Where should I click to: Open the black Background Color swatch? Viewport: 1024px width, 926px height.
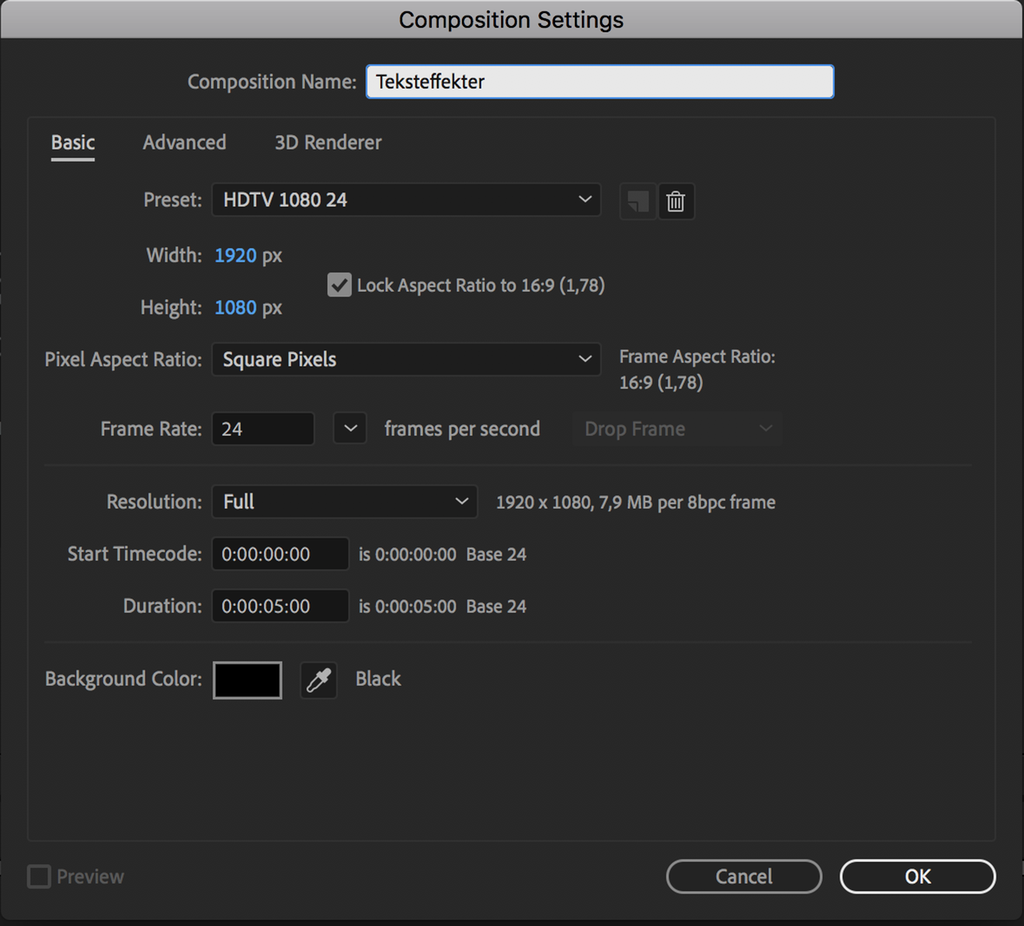tap(248, 680)
